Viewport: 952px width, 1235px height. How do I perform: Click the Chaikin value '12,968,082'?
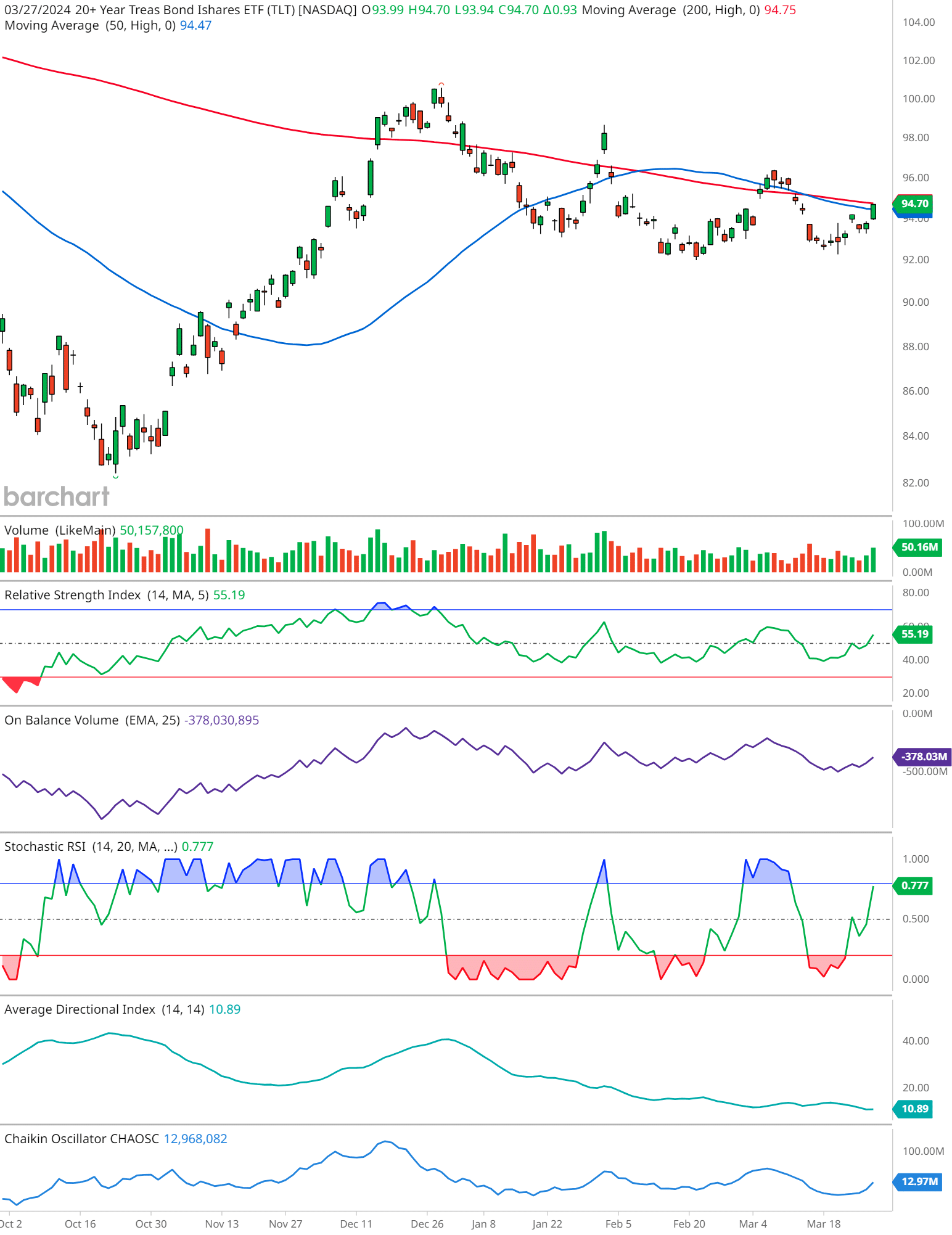pyautogui.click(x=195, y=1139)
